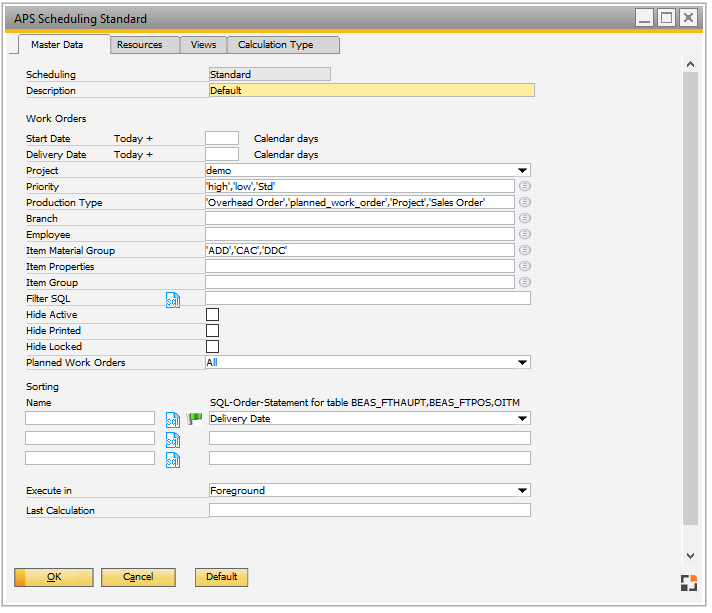Click the green flag icon in Sorting
This screenshot has width=712, height=613.
tap(194, 419)
